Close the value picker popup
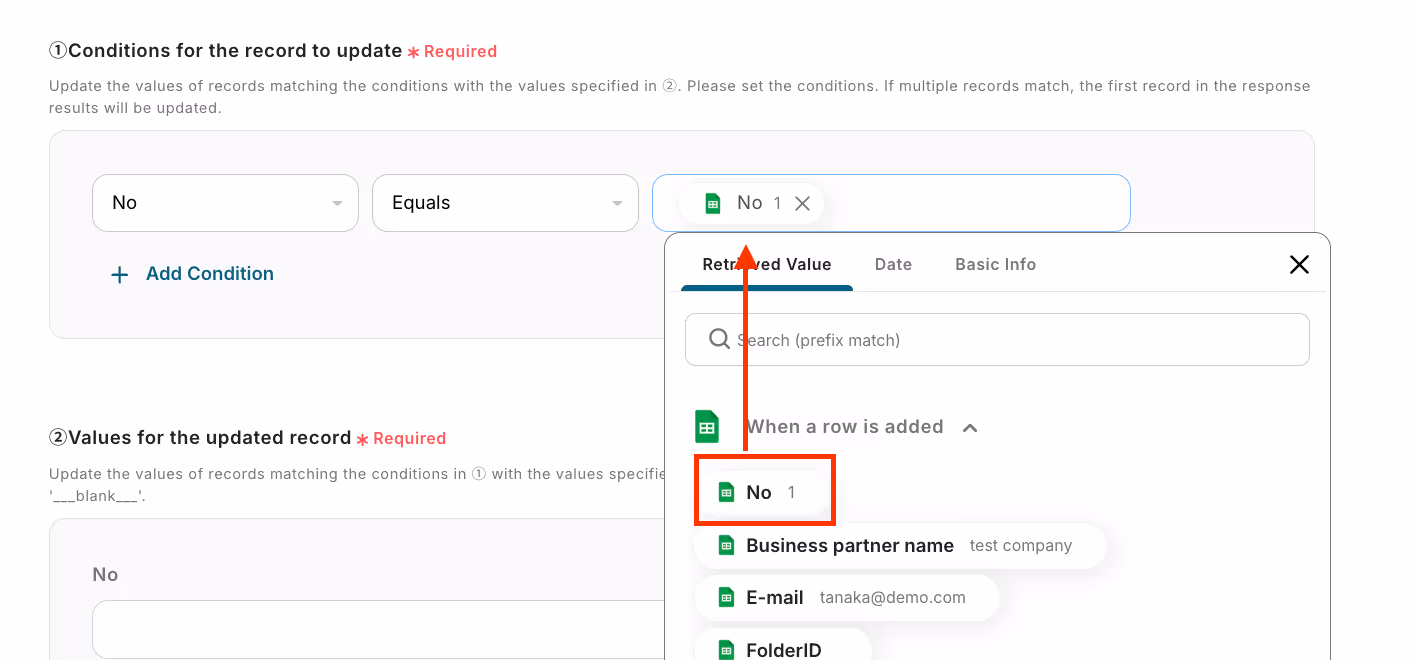Viewport: 1416px width, 660px height. tap(1299, 264)
